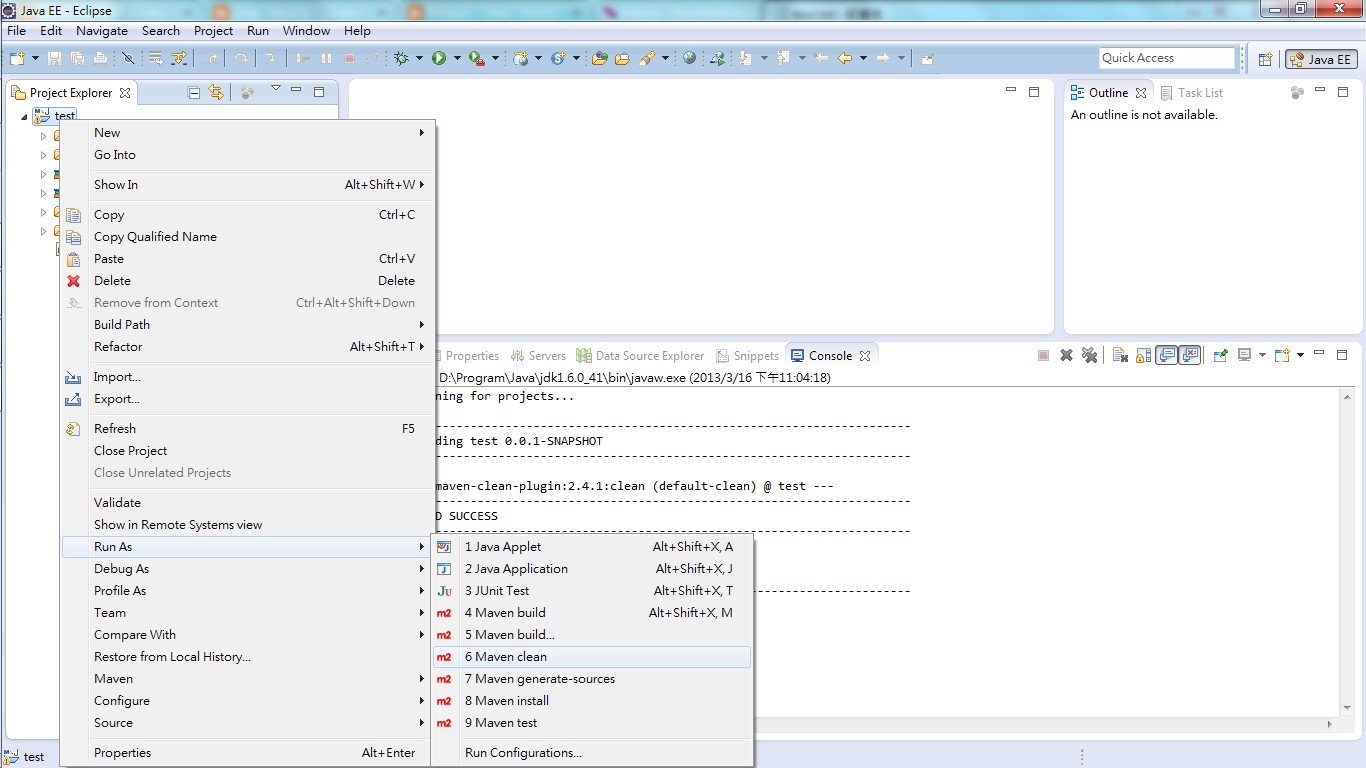Switch to the Data Source Explorer tab
1366x768 pixels.
640,355
